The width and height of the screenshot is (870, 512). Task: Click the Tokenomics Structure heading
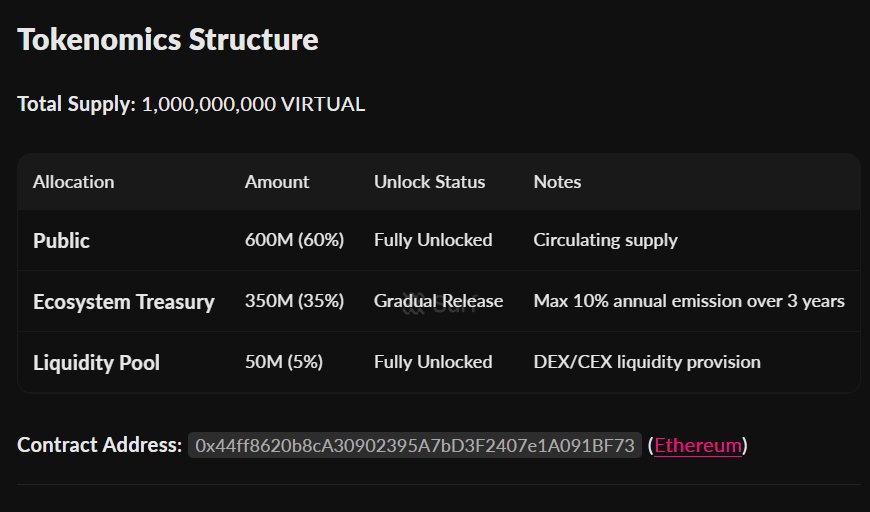pos(168,40)
